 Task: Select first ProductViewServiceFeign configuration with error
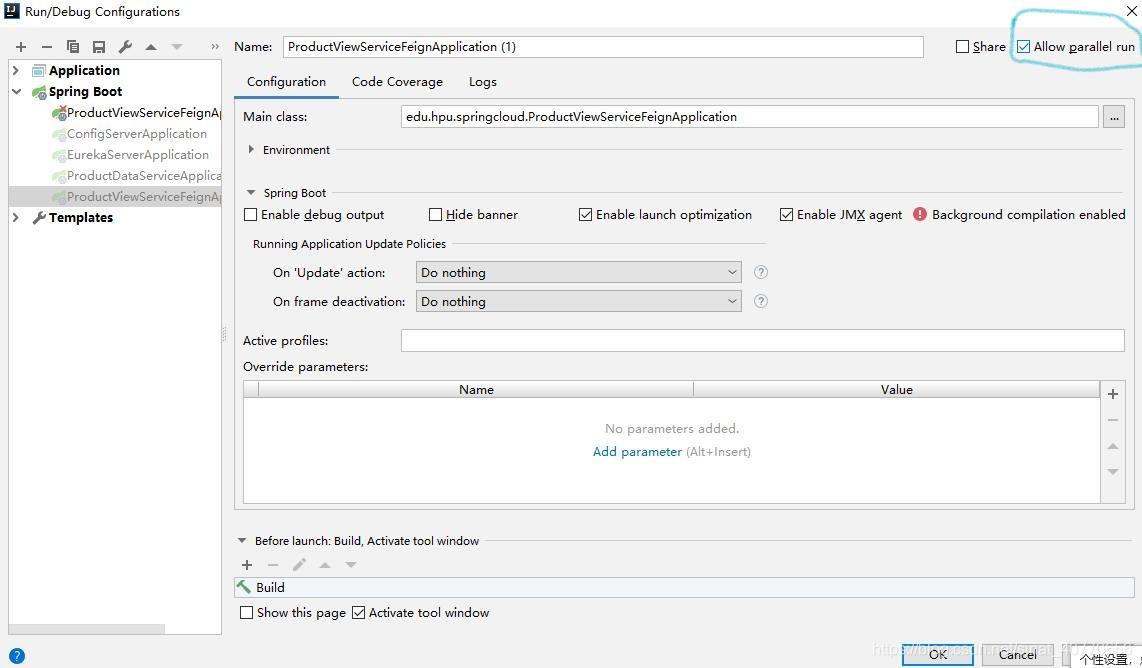coord(136,112)
